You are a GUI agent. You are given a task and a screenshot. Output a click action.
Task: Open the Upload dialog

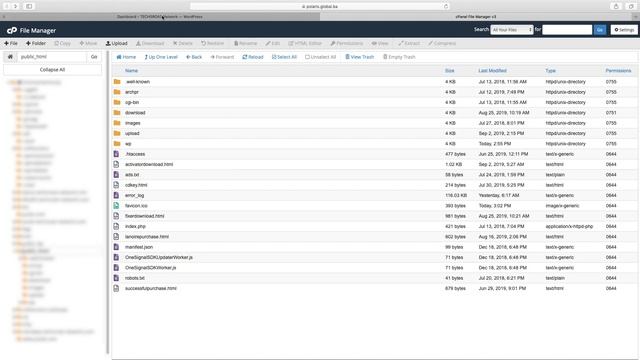tap(116, 43)
